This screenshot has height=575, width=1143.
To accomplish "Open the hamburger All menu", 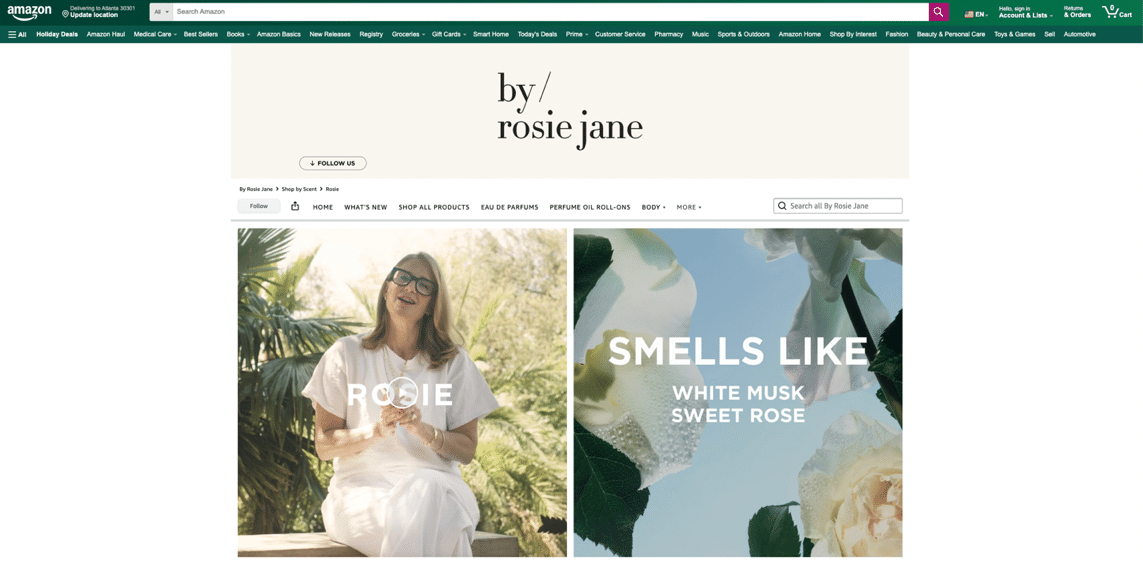I will pos(17,34).
